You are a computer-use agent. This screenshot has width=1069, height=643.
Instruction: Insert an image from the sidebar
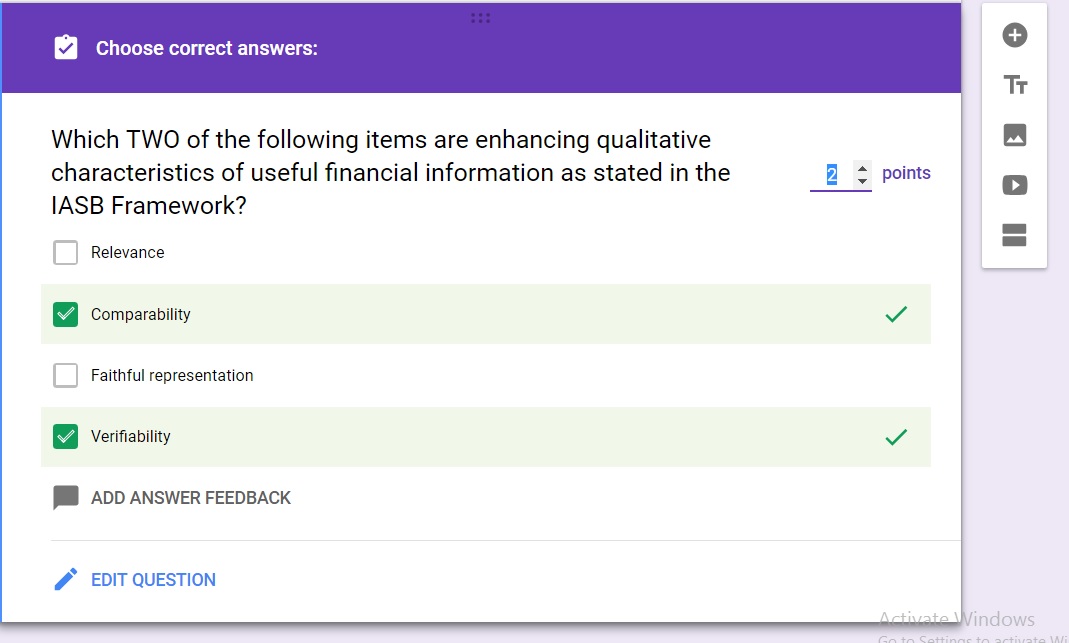click(x=1015, y=135)
